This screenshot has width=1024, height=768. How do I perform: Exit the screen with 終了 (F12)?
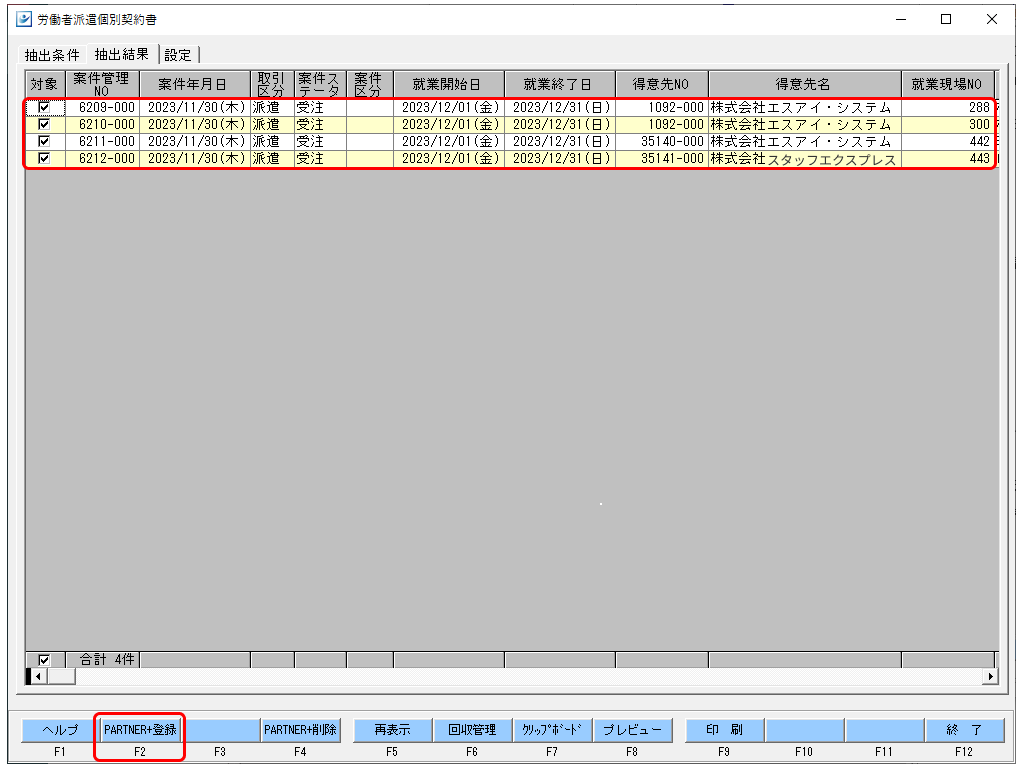tap(964, 730)
